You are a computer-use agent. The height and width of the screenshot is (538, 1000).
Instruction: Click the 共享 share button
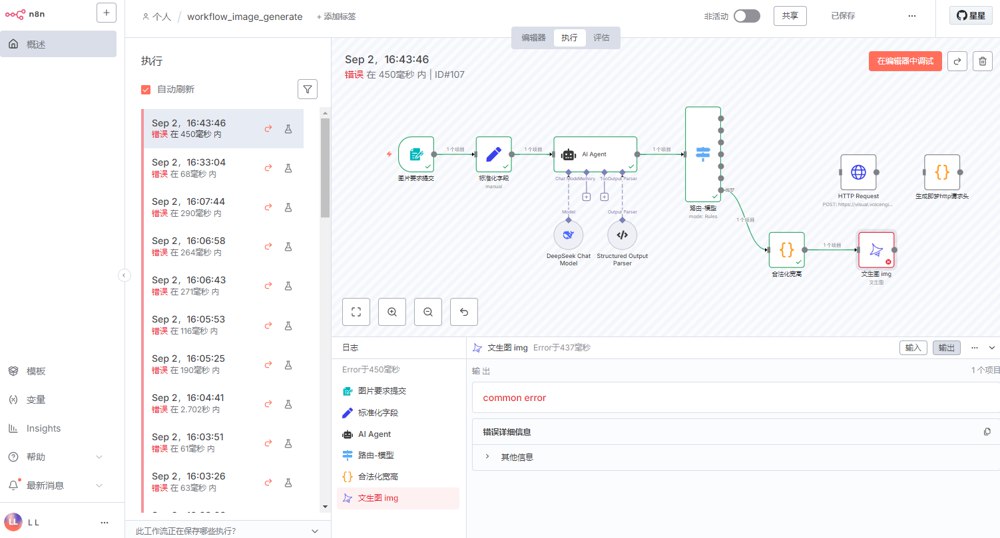click(790, 16)
